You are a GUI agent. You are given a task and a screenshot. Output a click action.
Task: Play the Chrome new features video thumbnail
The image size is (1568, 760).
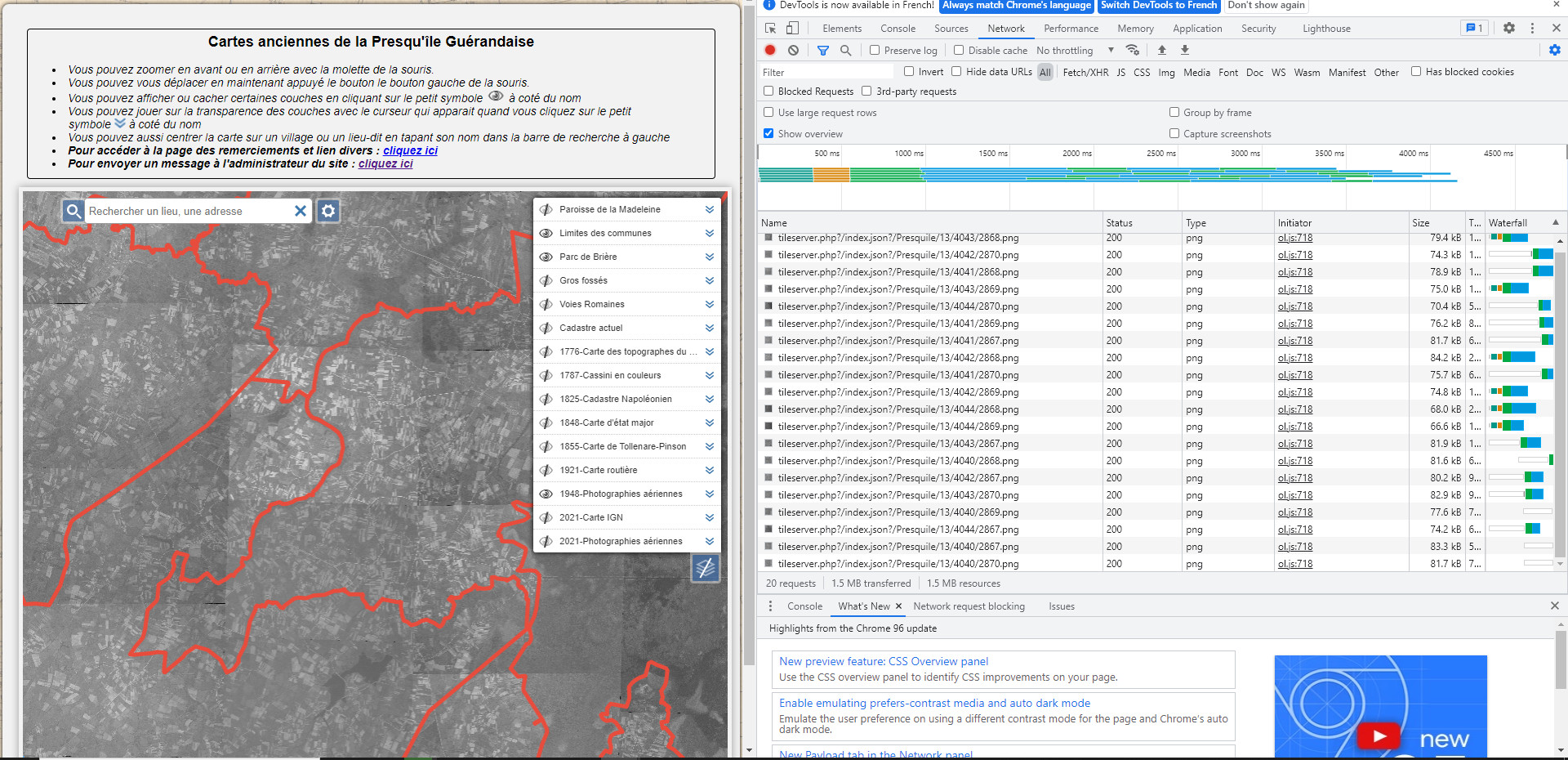tap(1379, 735)
